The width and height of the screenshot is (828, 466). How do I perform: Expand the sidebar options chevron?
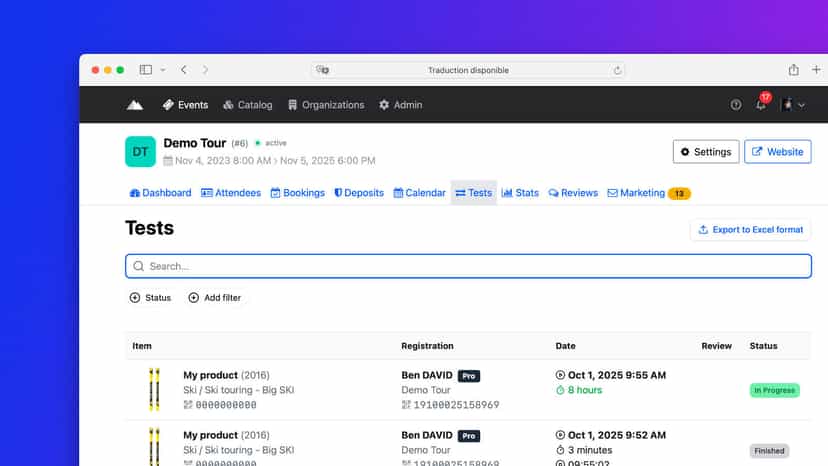pos(163,70)
